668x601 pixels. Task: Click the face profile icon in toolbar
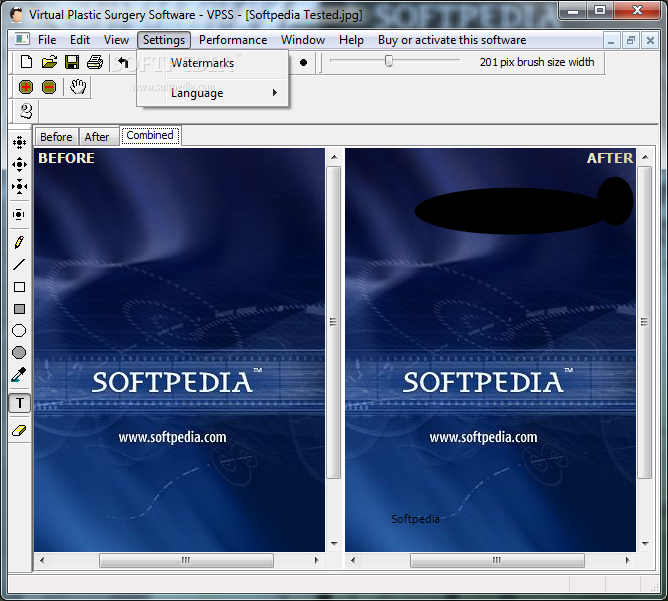26,111
